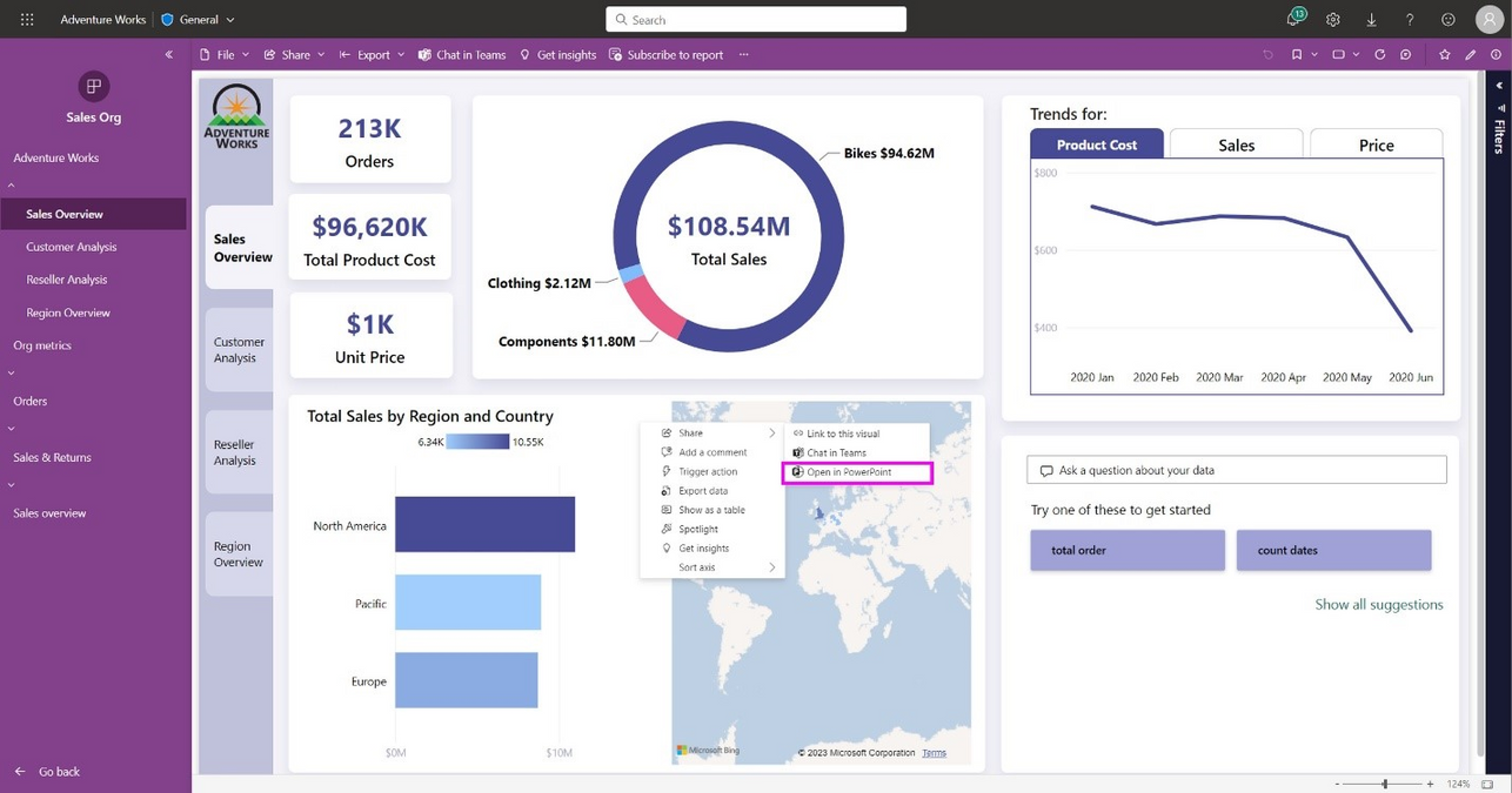Click Subscribe to report

tap(666, 55)
